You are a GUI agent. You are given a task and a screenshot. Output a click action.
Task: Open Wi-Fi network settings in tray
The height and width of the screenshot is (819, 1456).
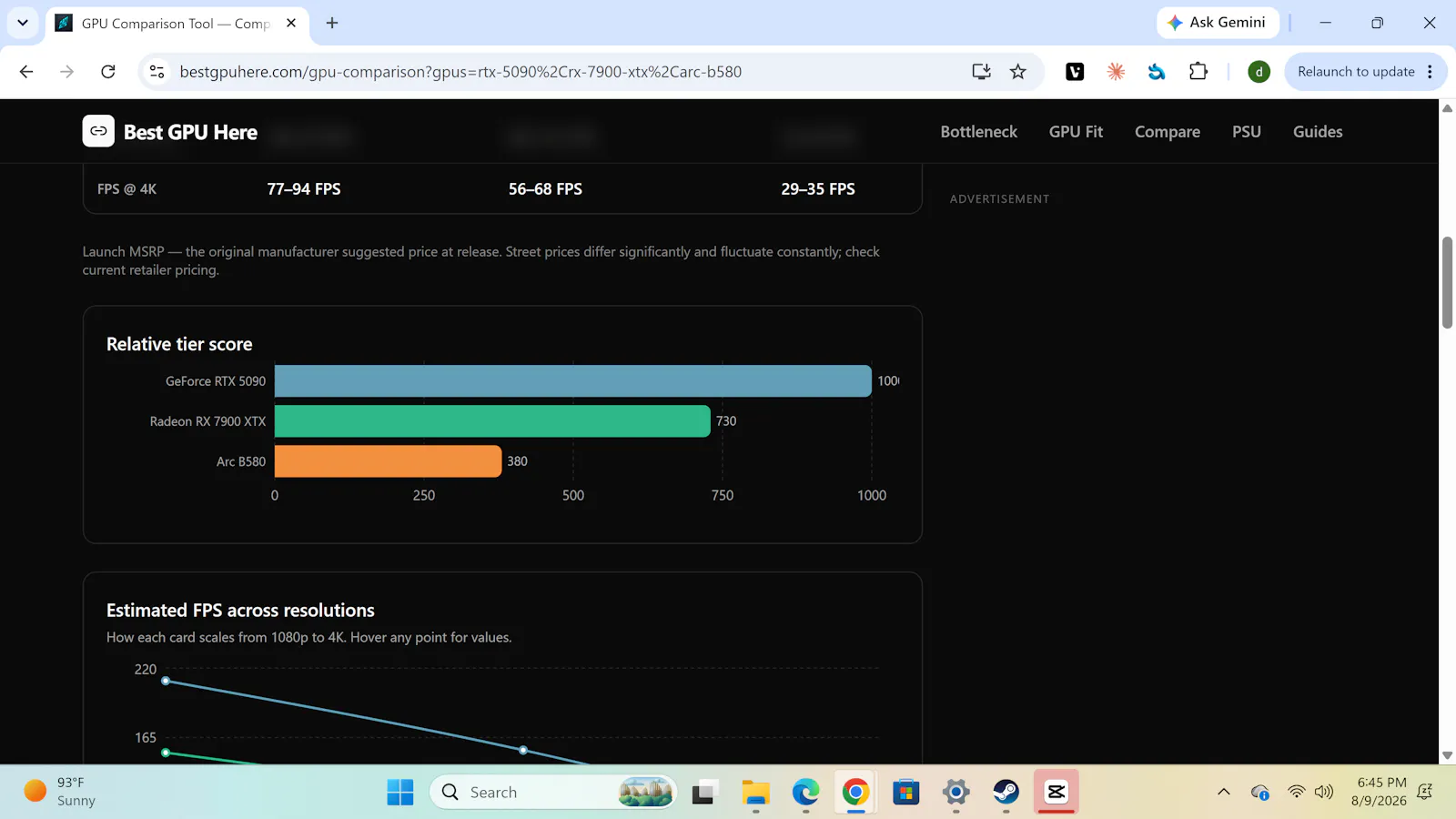[1296, 792]
